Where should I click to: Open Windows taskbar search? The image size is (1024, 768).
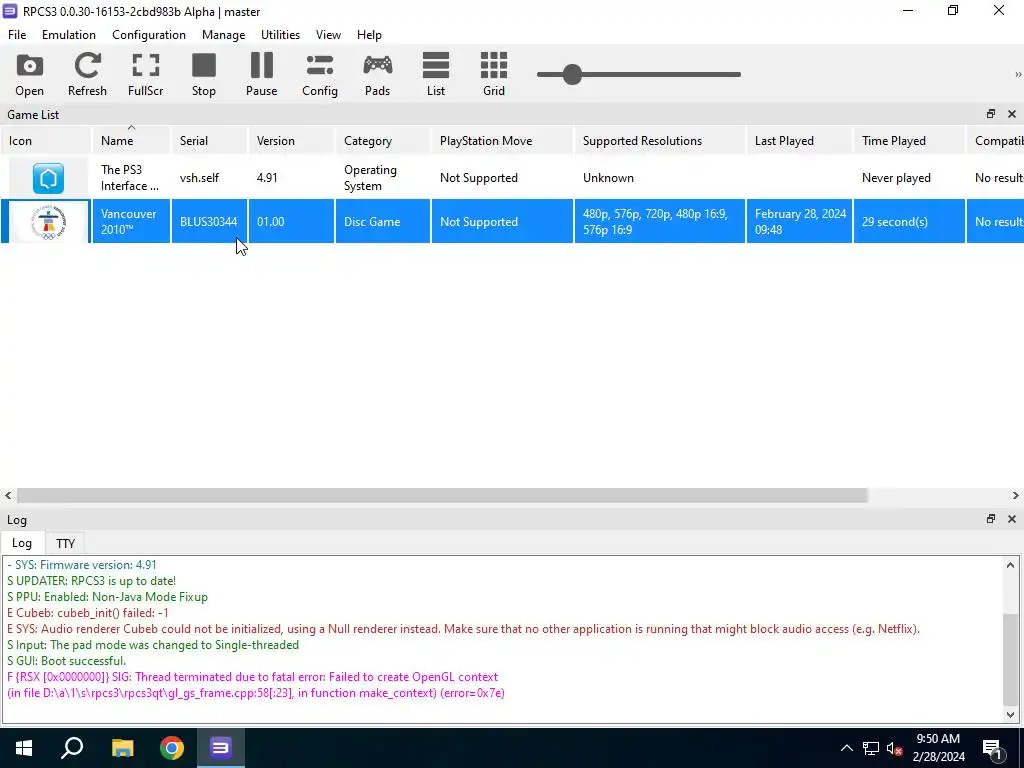coord(72,748)
